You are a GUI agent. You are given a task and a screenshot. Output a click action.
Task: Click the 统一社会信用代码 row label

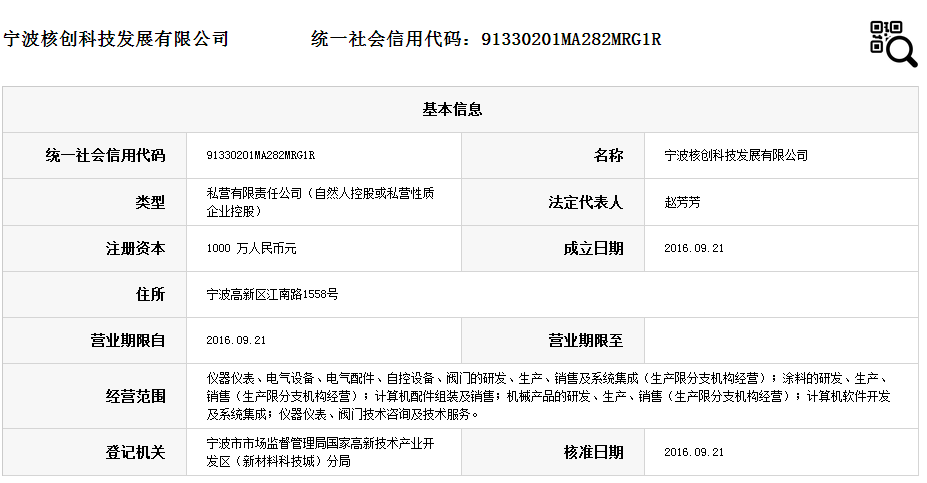click(105, 155)
